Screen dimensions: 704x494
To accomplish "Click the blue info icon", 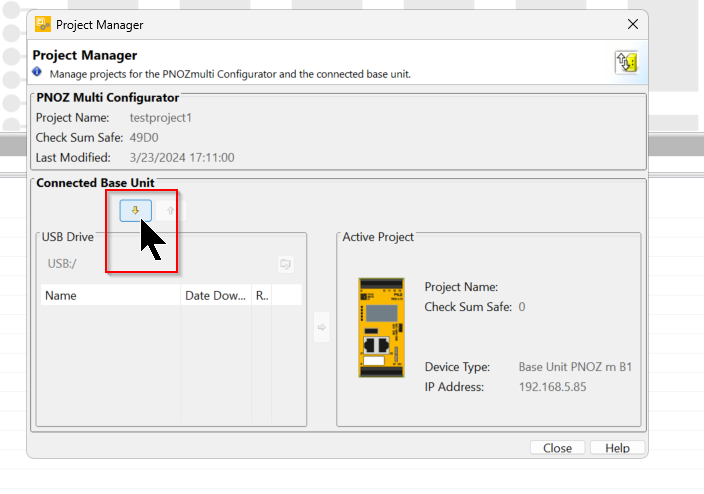I will click(37, 72).
